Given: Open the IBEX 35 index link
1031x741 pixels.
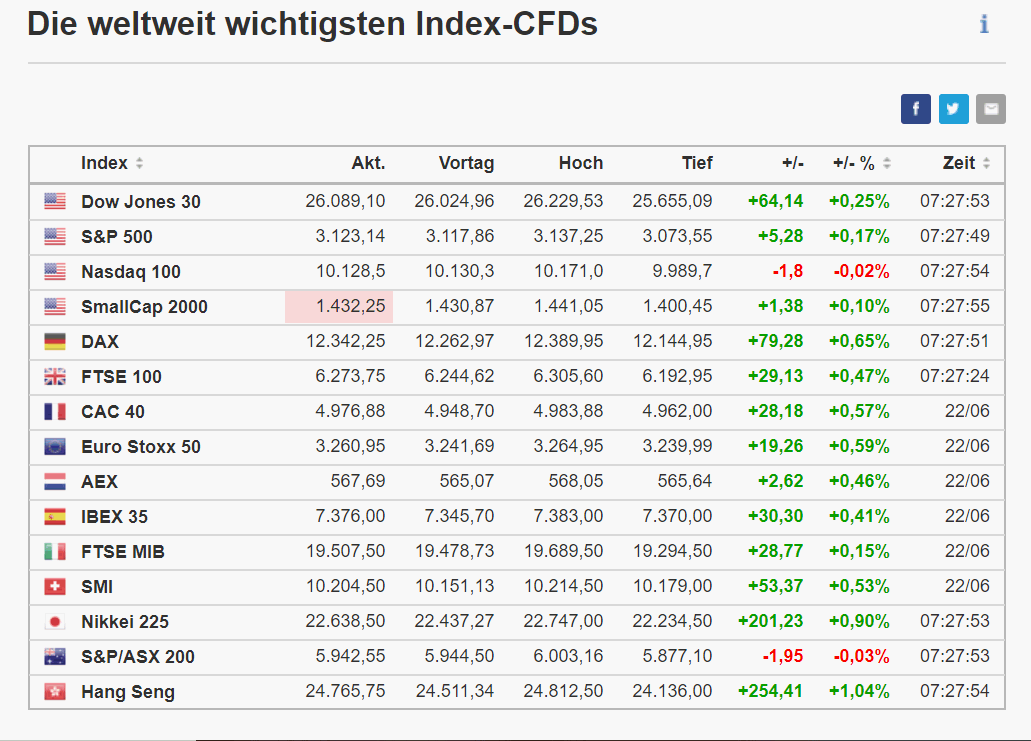Looking at the screenshot, I should click(115, 517).
